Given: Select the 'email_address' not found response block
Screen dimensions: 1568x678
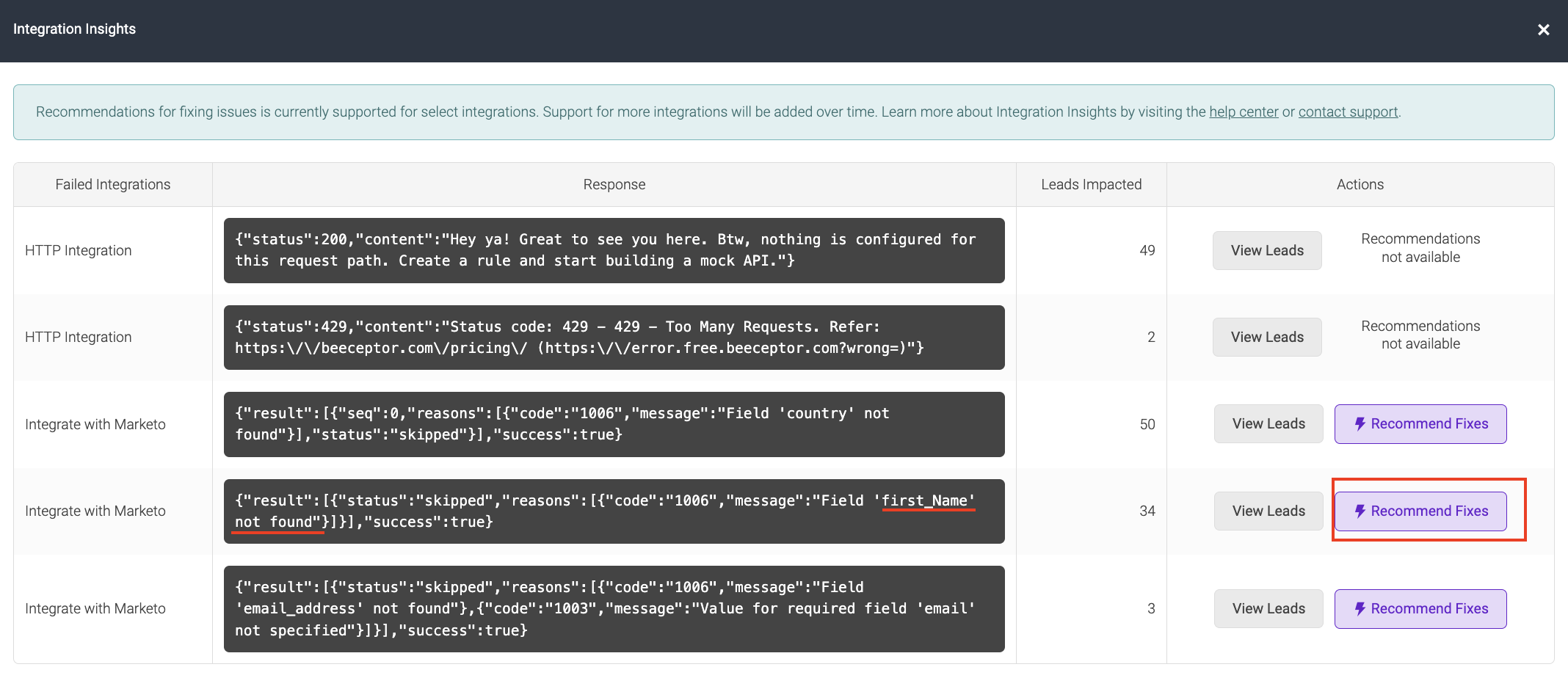Looking at the screenshot, I should click(x=614, y=609).
